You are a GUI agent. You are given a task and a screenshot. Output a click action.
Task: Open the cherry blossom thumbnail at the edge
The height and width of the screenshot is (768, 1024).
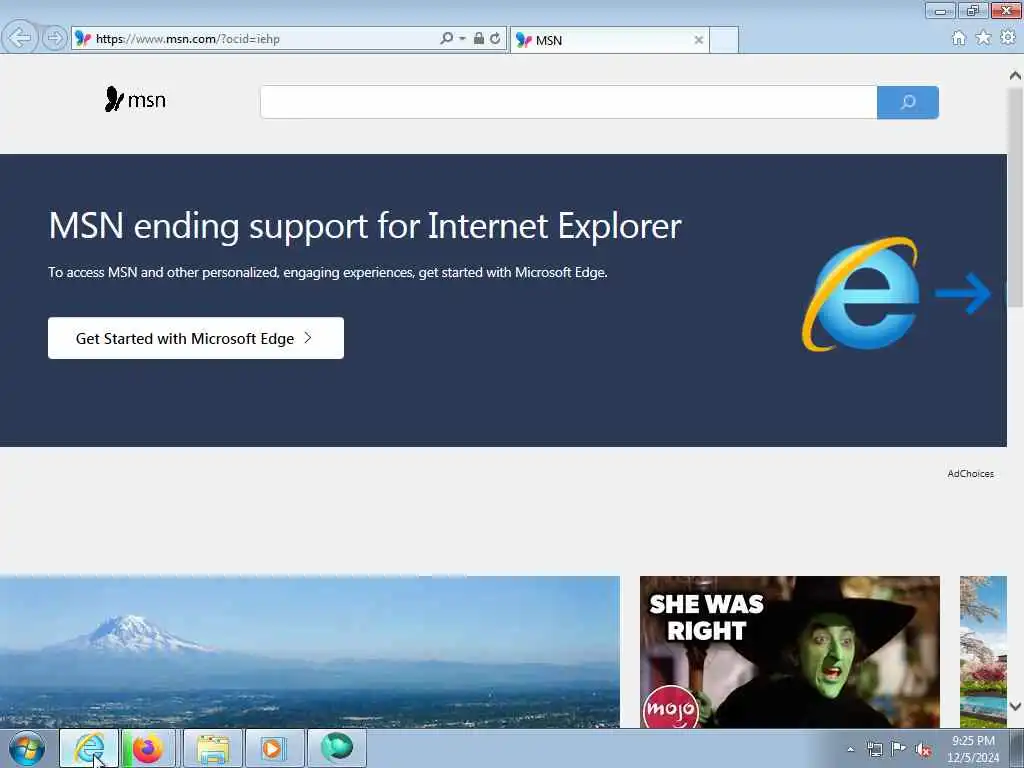click(x=983, y=652)
